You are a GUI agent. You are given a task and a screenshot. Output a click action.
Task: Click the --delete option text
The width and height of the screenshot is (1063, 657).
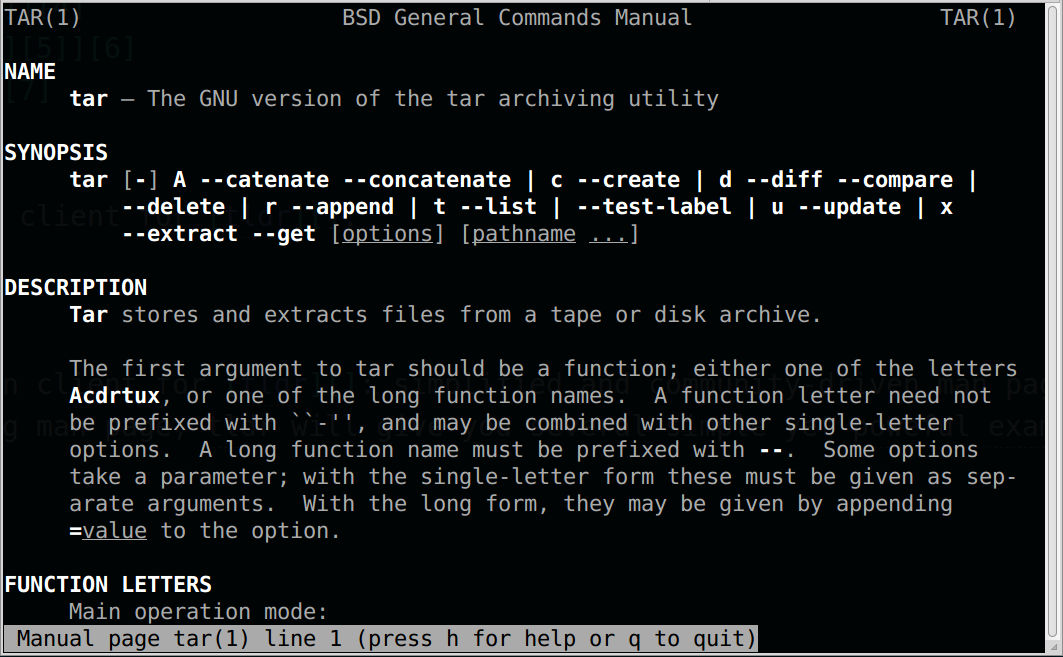pyautogui.click(x=174, y=207)
